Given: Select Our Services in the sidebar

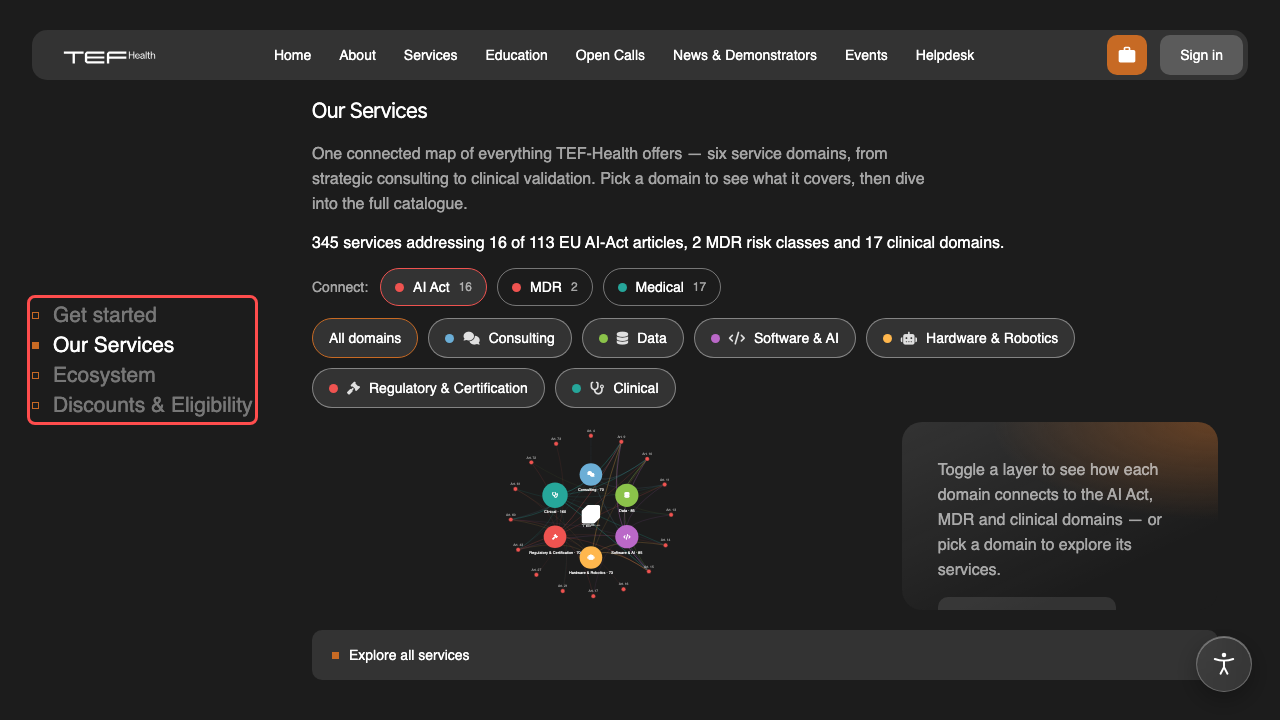Looking at the screenshot, I should pyautogui.click(x=114, y=345).
